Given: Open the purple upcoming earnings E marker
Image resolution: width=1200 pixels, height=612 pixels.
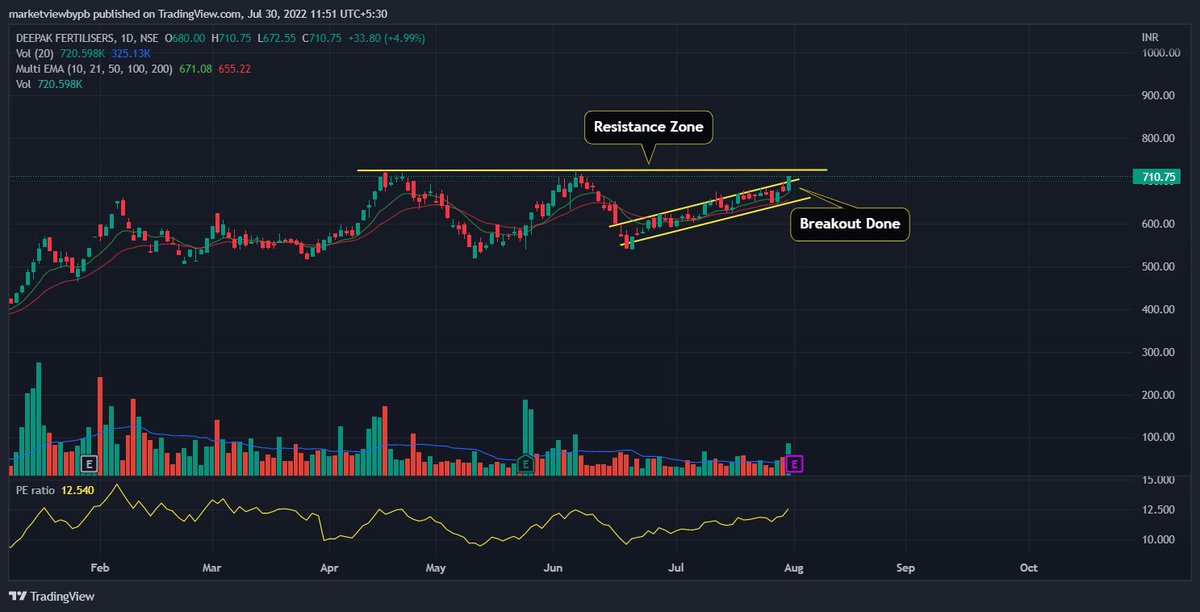Looking at the screenshot, I should (x=795, y=464).
